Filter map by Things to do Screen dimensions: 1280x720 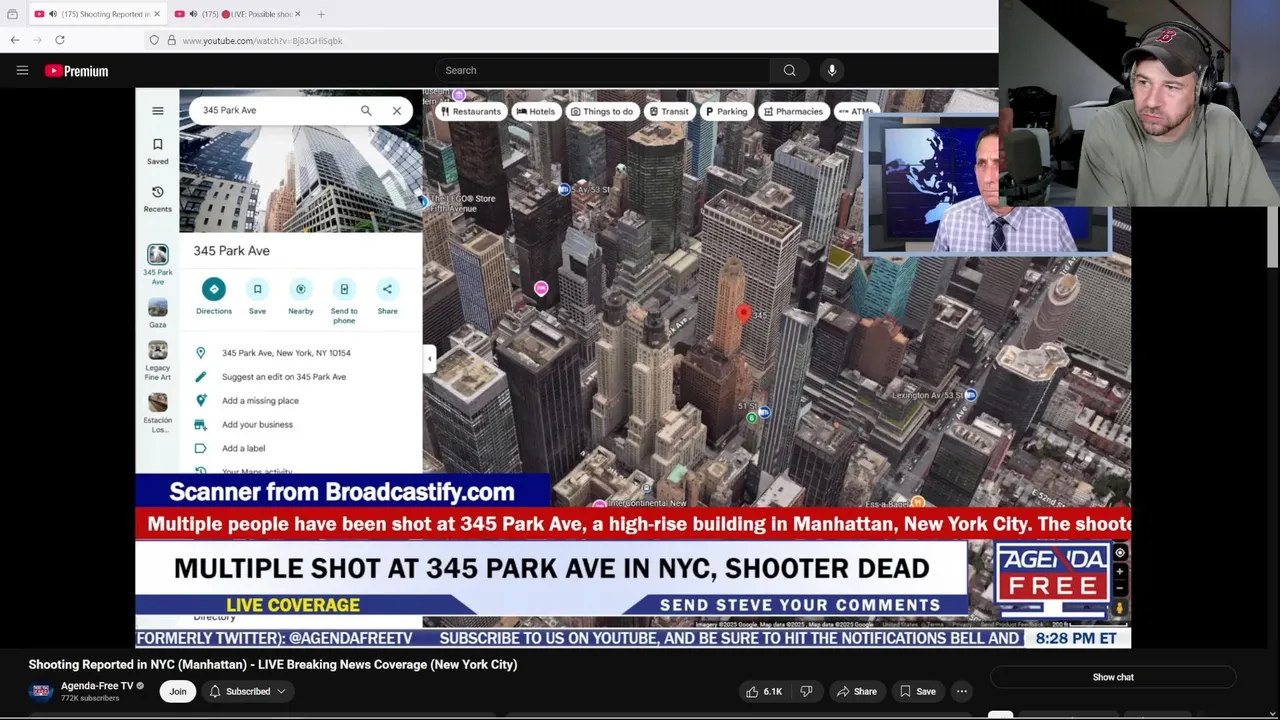[601, 111]
